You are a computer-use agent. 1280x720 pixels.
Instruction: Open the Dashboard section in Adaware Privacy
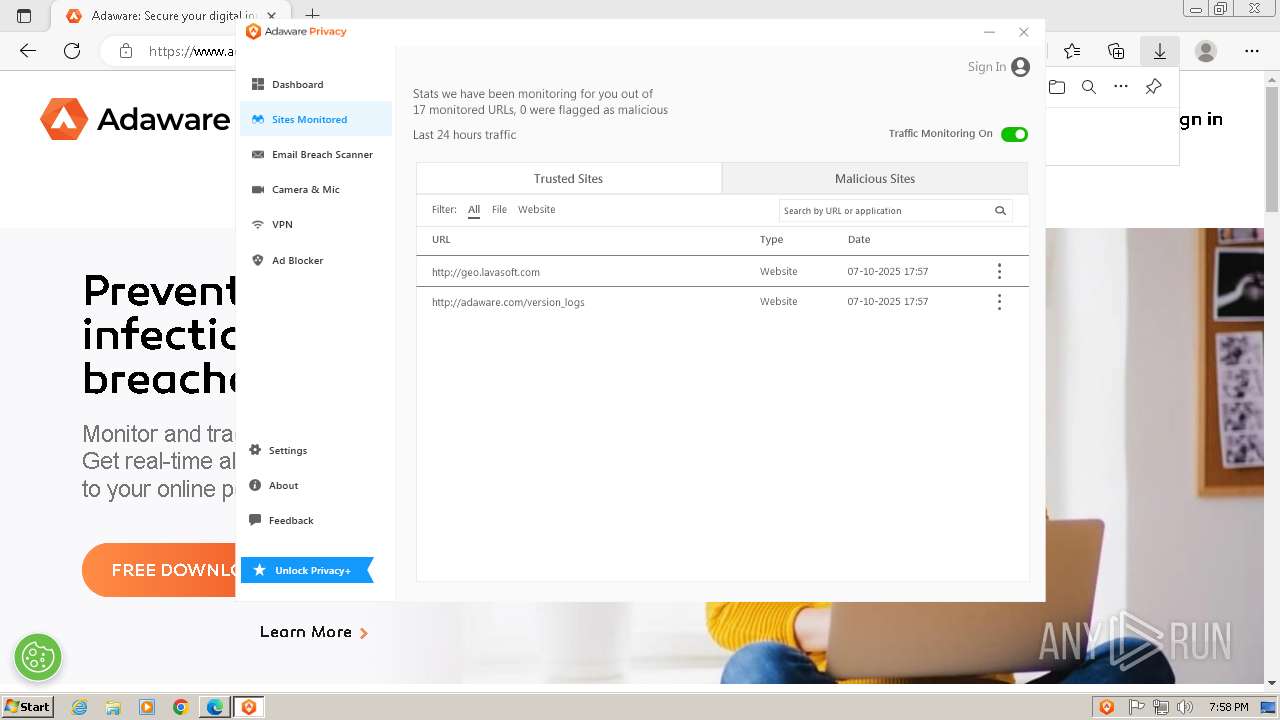(x=315, y=84)
